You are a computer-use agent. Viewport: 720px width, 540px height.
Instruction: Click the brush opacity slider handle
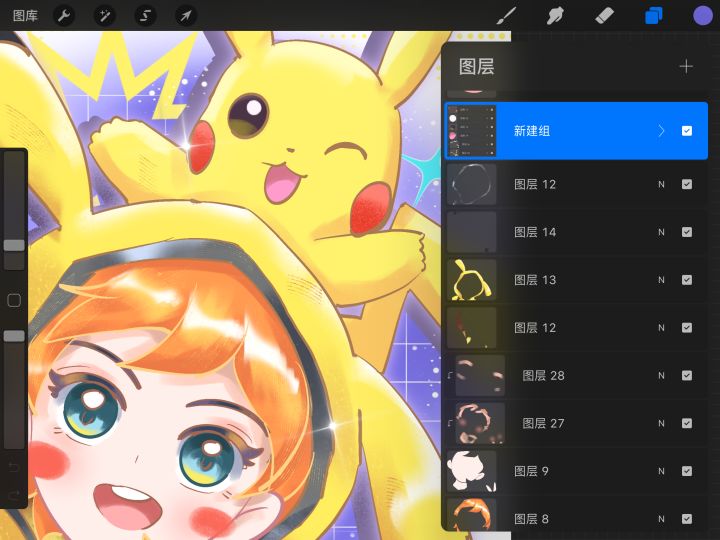14,336
